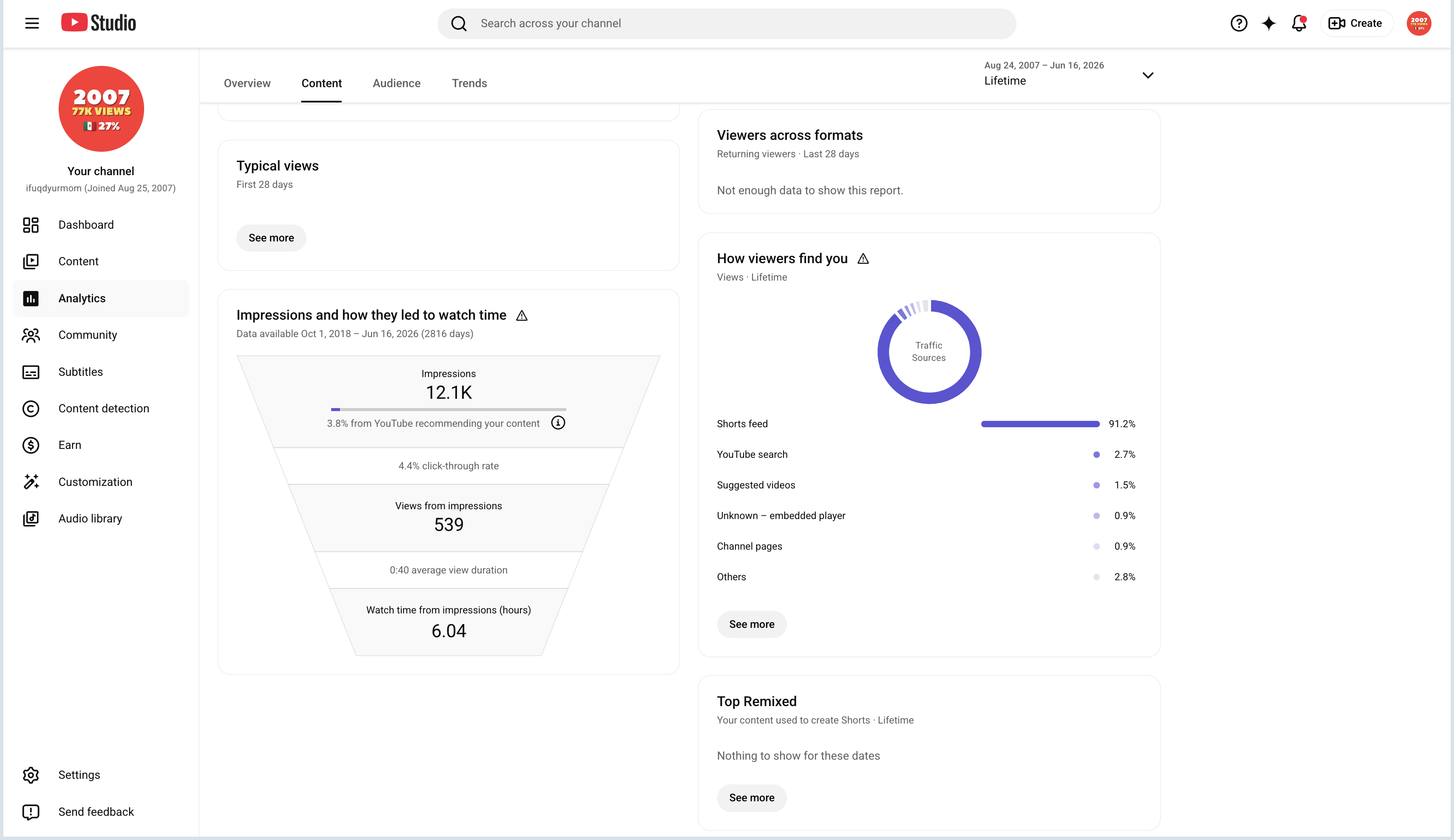Click the Traffic Sources donut chart
This screenshot has width=1454, height=840.
[x=929, y=351]
